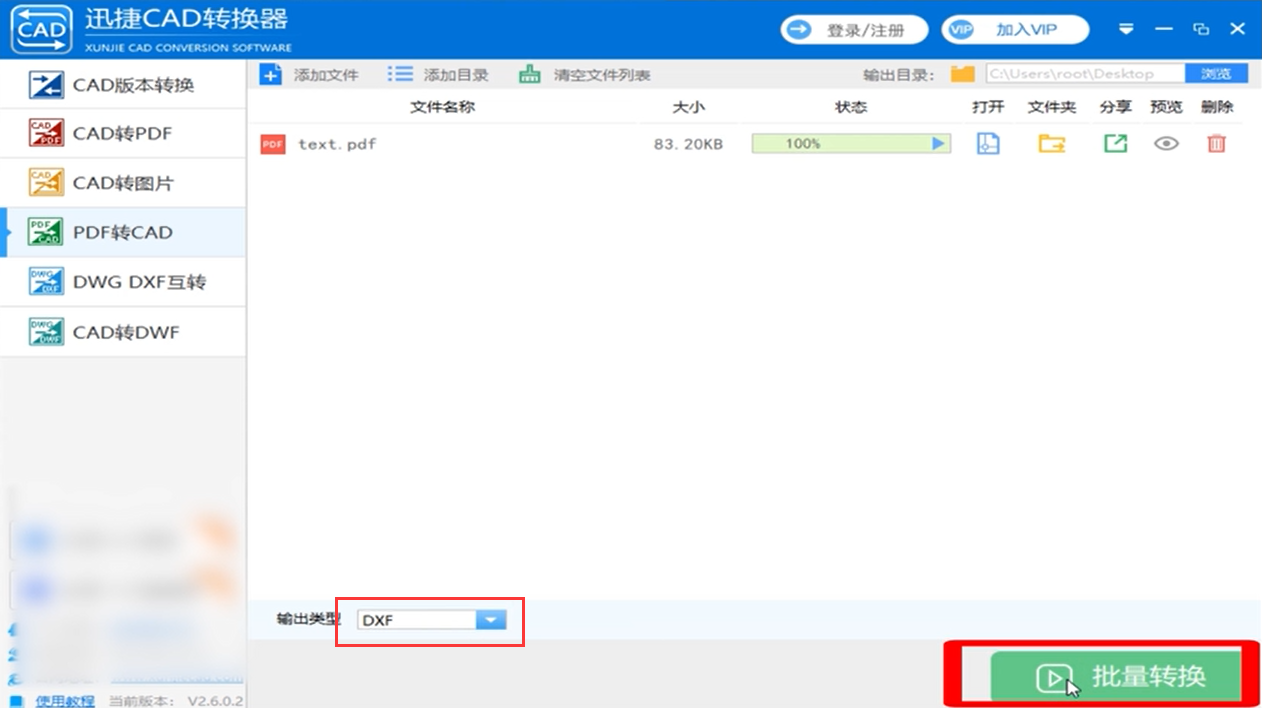The height and width of the screenshot is (708, 1262).
Task: Click the 当前版本 V2.6.0.2 label
Action: point(177,701)
